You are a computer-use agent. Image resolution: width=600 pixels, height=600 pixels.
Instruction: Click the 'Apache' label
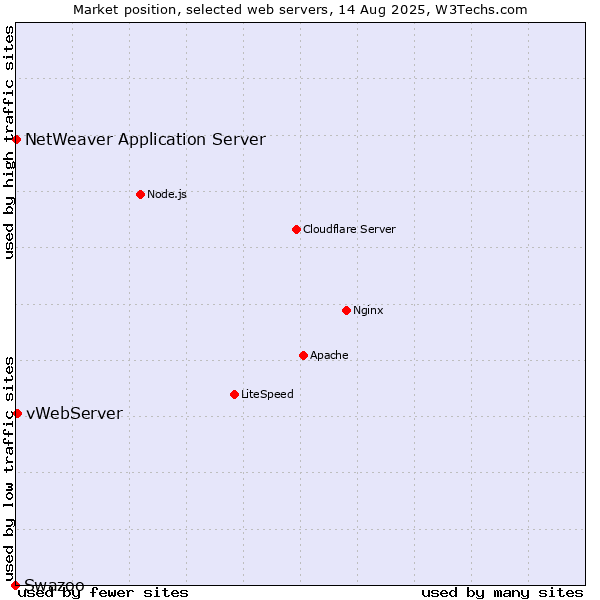[x=329, y=355]
